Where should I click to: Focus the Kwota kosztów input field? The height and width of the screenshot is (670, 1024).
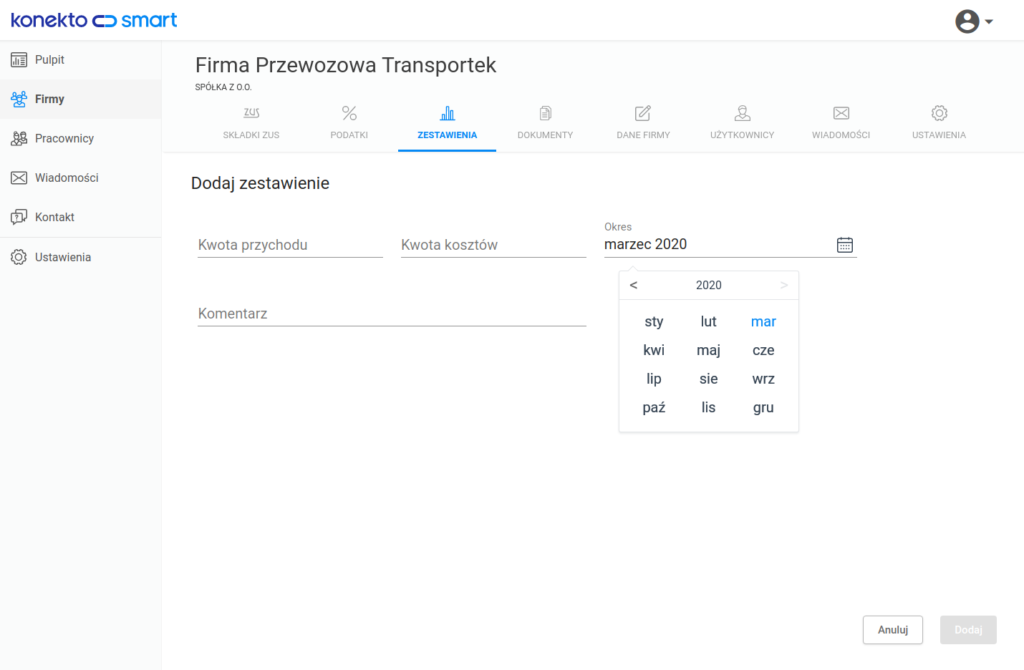[x=493, y=245]
